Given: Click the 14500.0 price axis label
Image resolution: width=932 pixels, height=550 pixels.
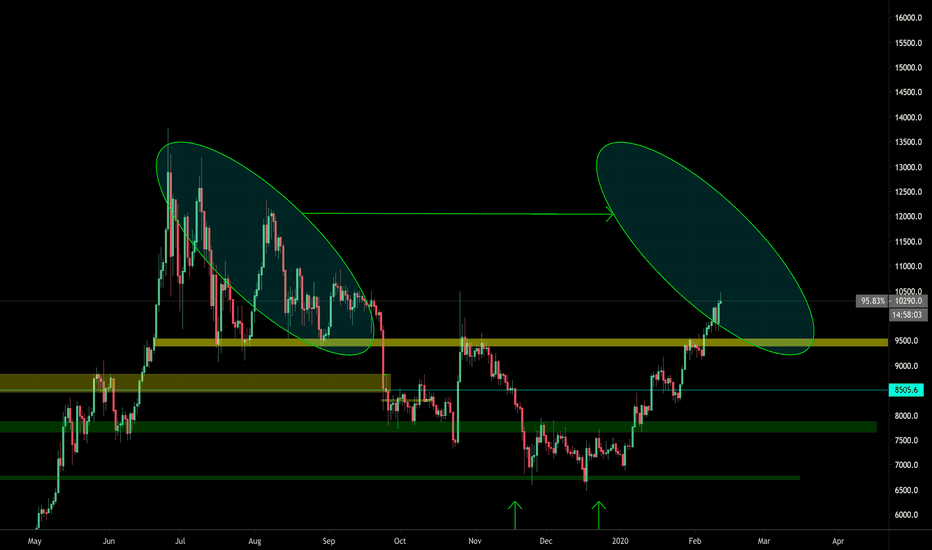Looking at the screenshot, I should point(908,92).
